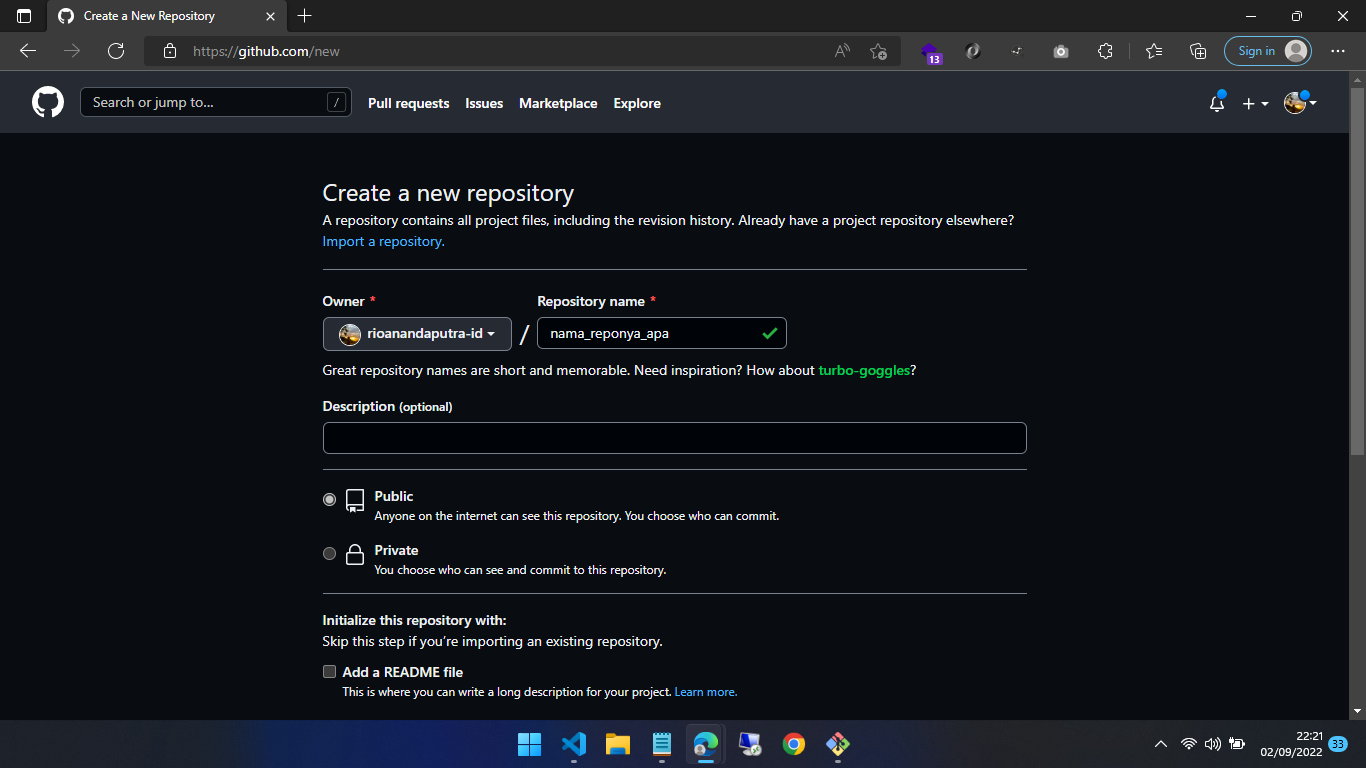Show hidden system tray icons
Viewport: 1366px width, 768px height.
coord(1160,744)
